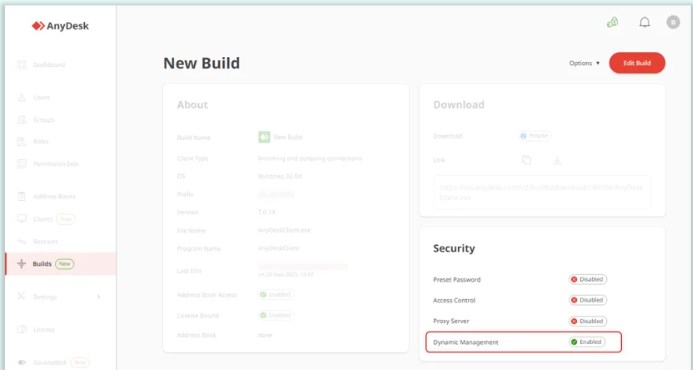
Task: Click the Groups sidebar icon
Action: pos(22,120)
